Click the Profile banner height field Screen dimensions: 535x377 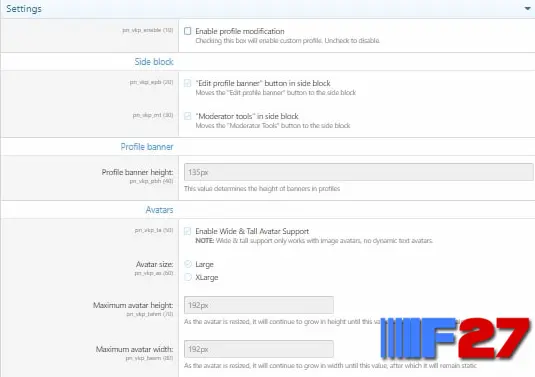pos(359,172)
